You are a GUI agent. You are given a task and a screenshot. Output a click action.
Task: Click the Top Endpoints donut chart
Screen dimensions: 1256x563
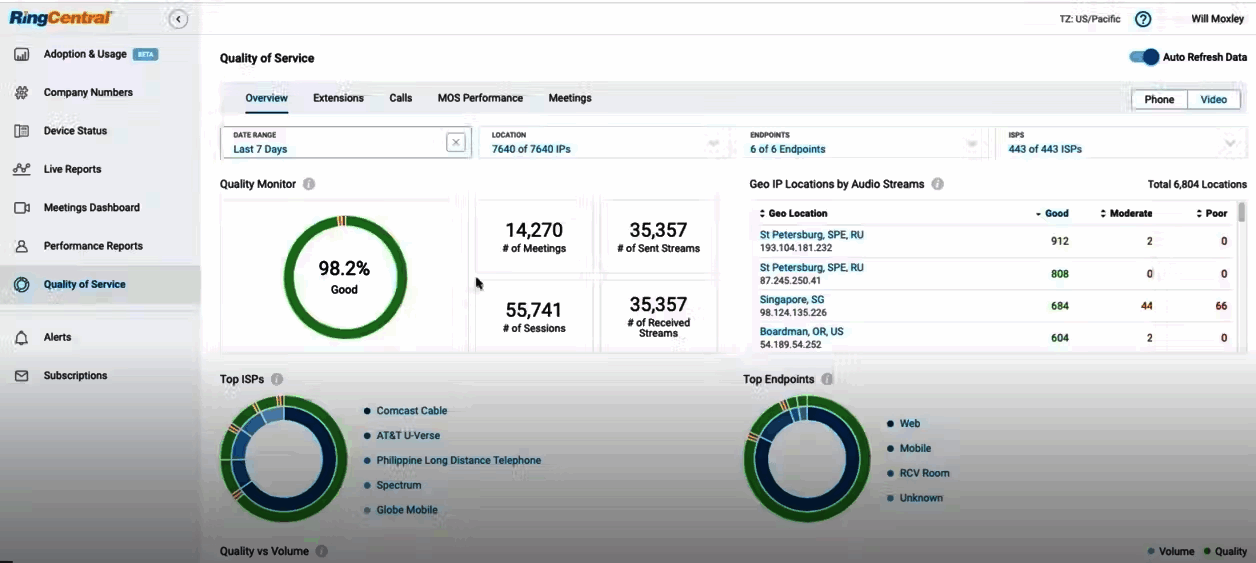(x=806, y=459)
